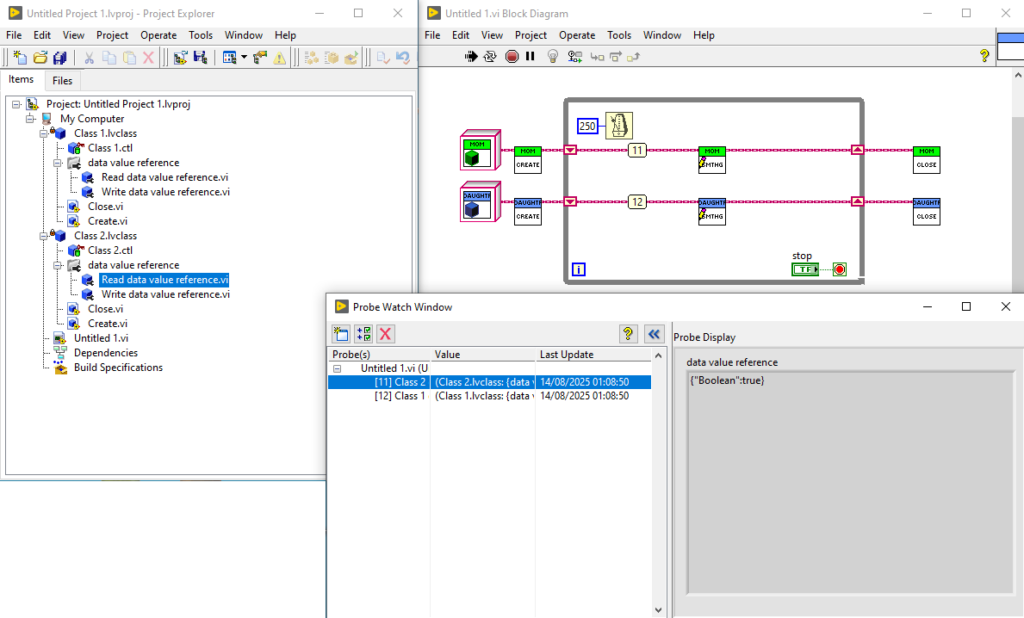This screenshot has width=1024, height=618.
Task: Select Untitled 1.vi in project tree
Action: click(101, 338)
